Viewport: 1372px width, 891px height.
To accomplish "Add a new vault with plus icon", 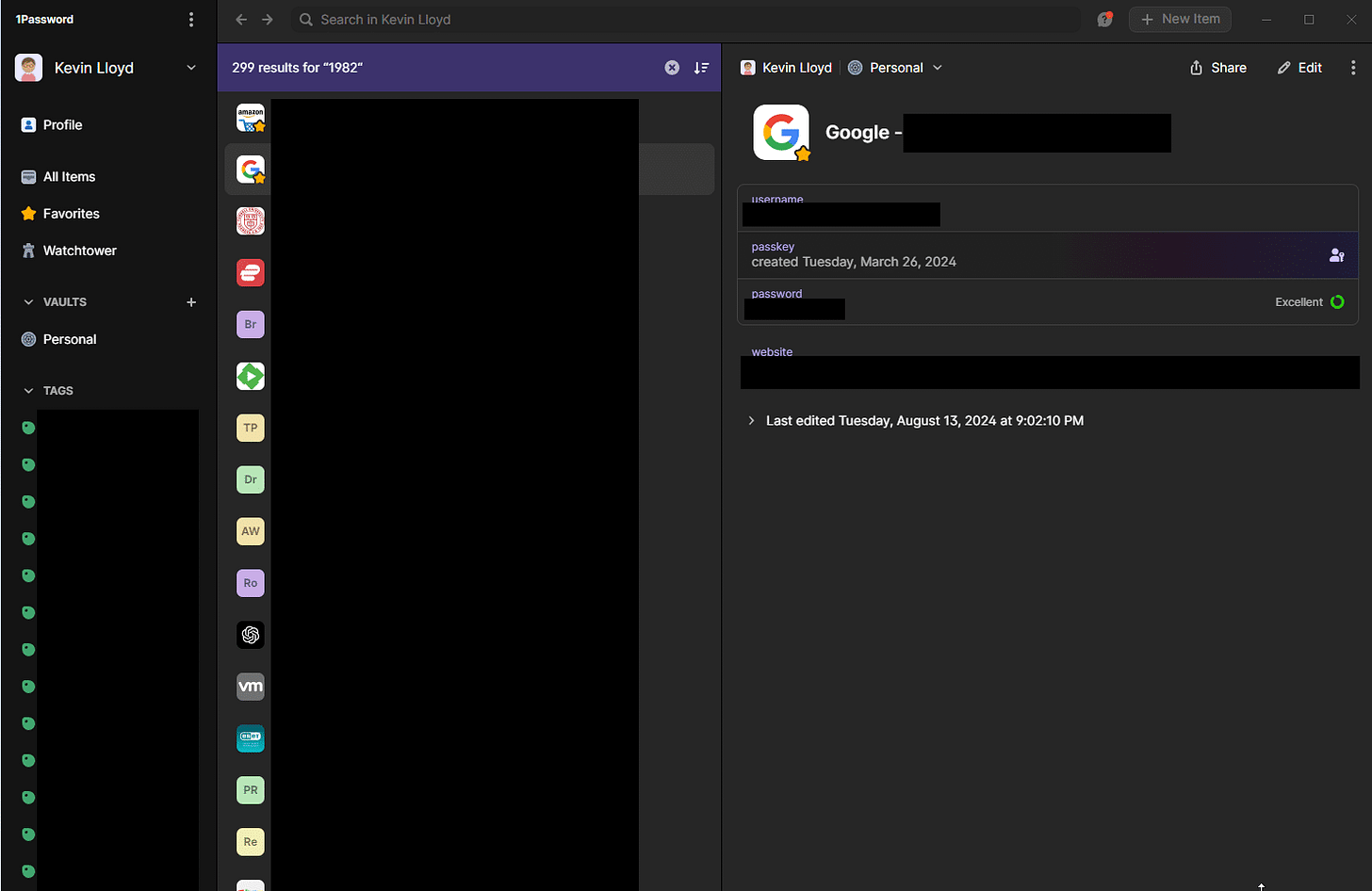I will [x=191, y=302].
